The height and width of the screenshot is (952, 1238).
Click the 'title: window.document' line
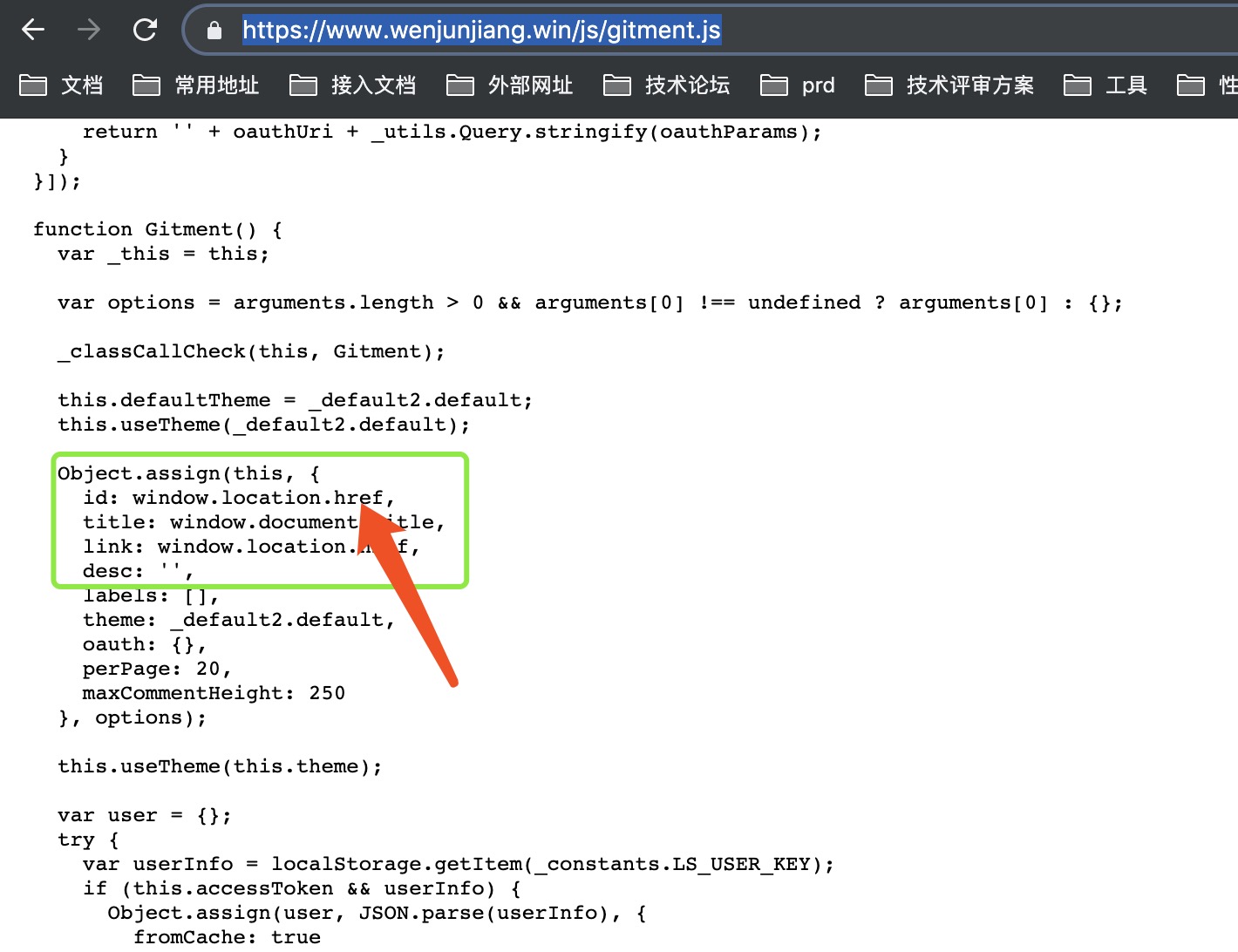coord(264,522)
